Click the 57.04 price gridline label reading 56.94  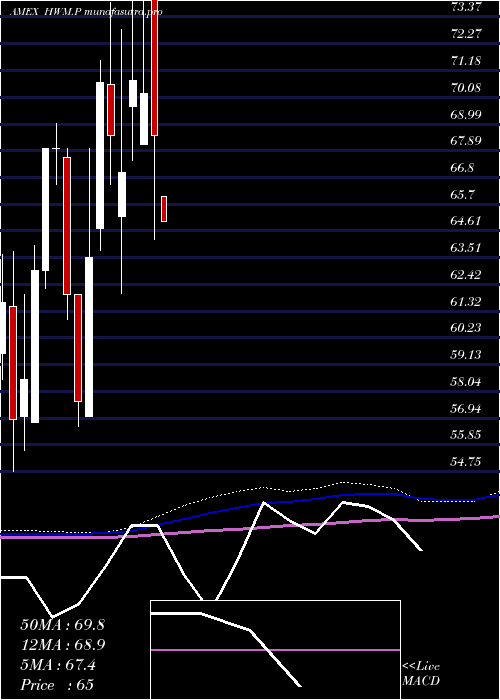tap(466, 408)
